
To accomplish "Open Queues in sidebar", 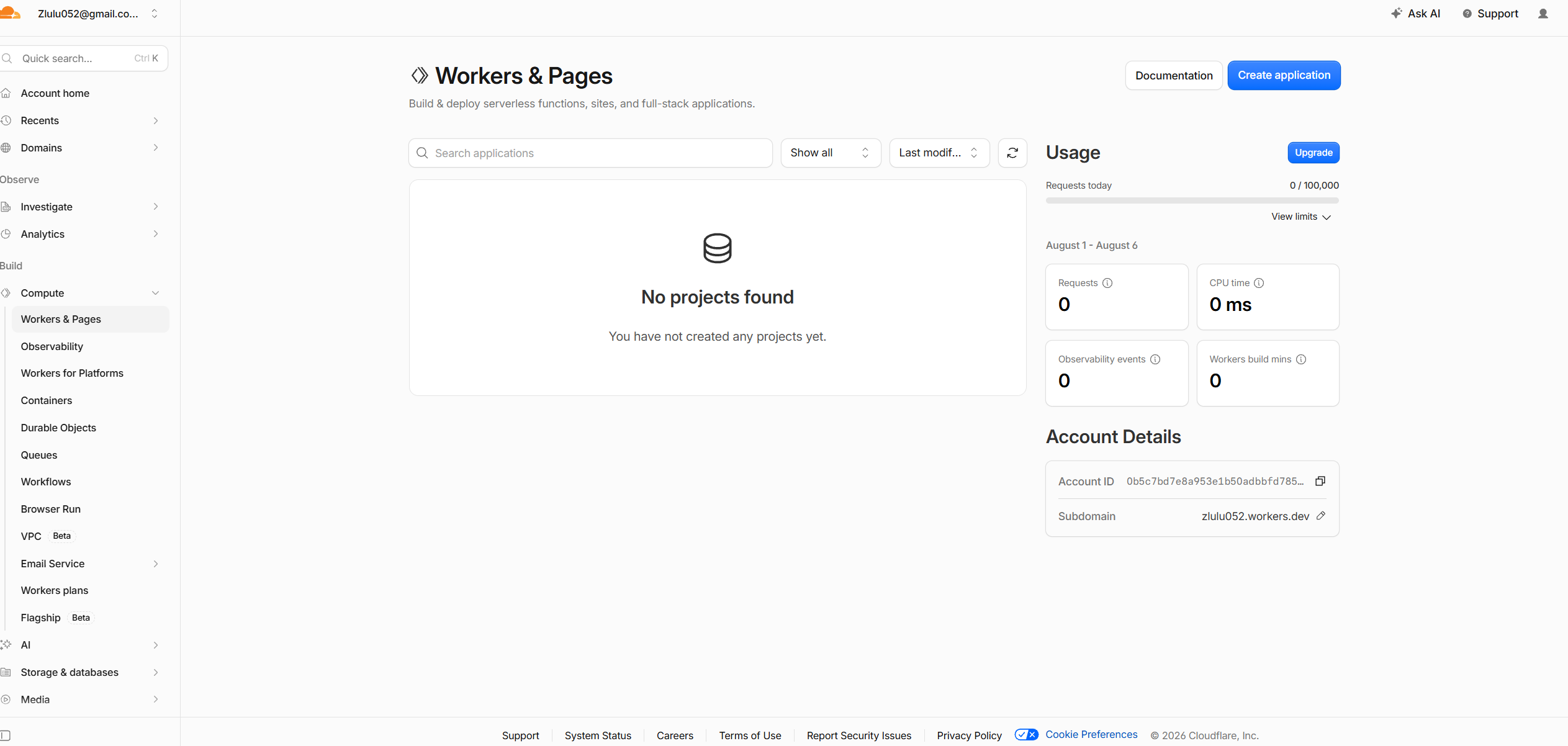I will point(39,455).
